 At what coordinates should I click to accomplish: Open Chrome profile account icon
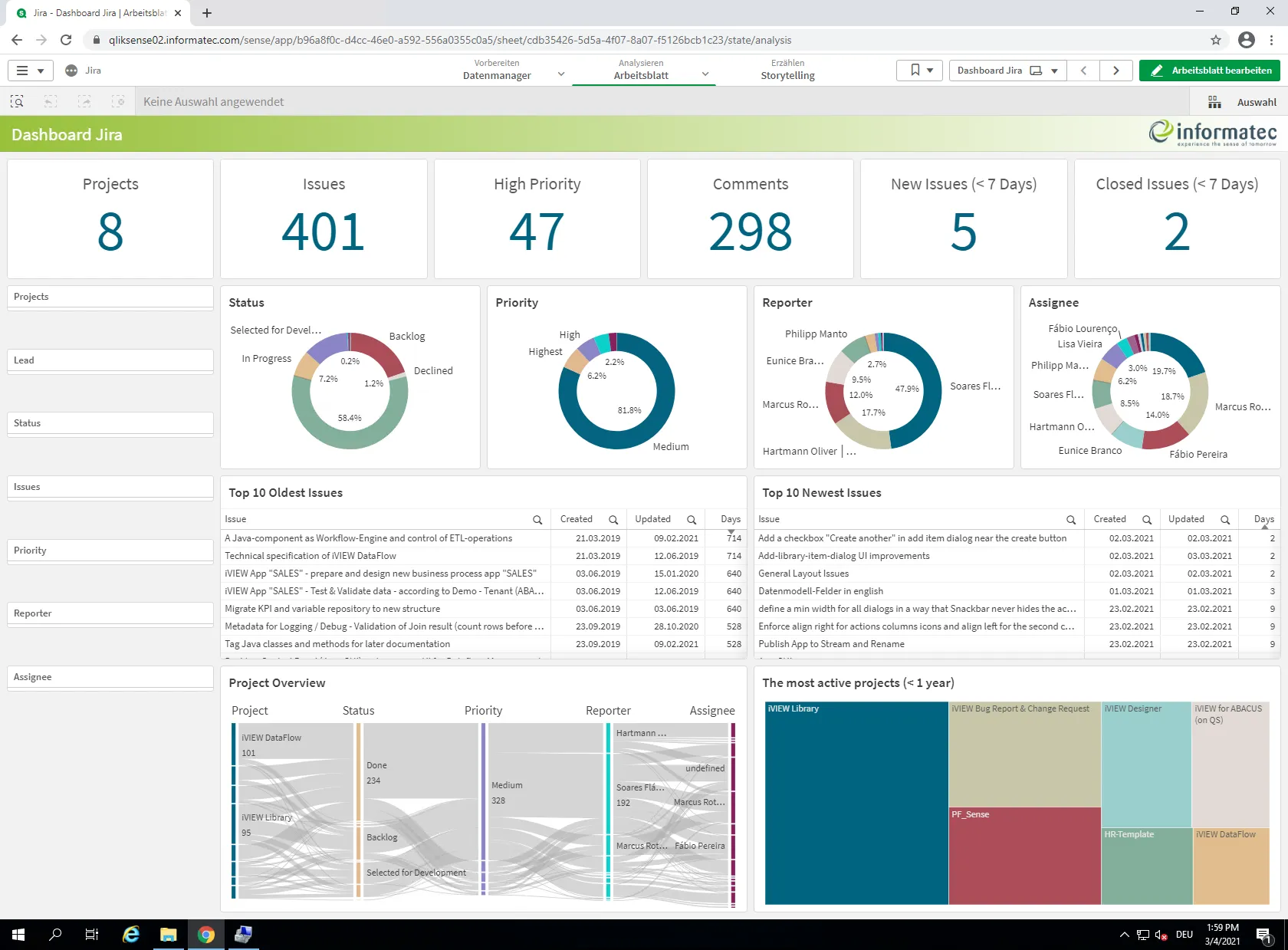1247,40
